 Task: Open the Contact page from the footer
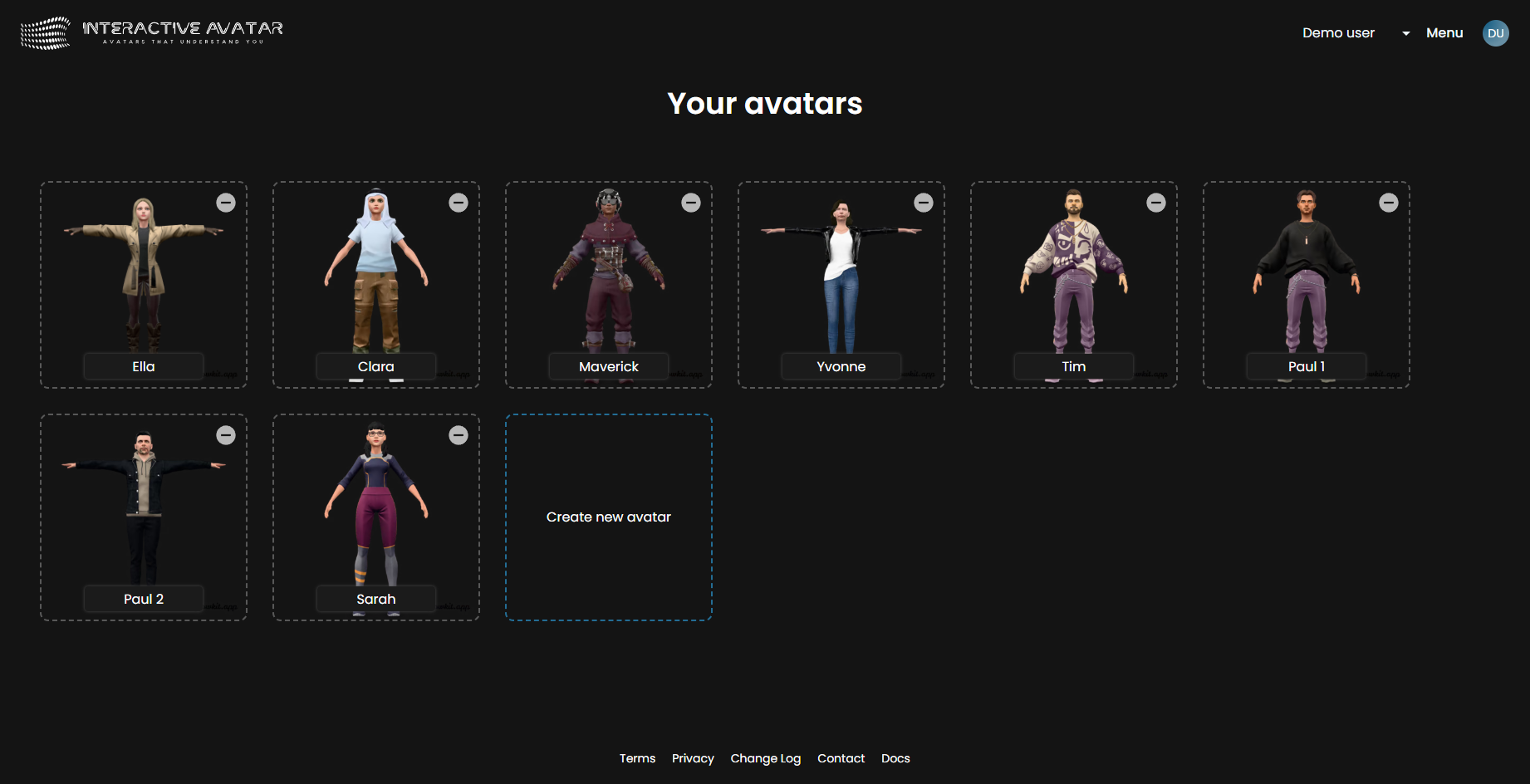tap(841, 757)
